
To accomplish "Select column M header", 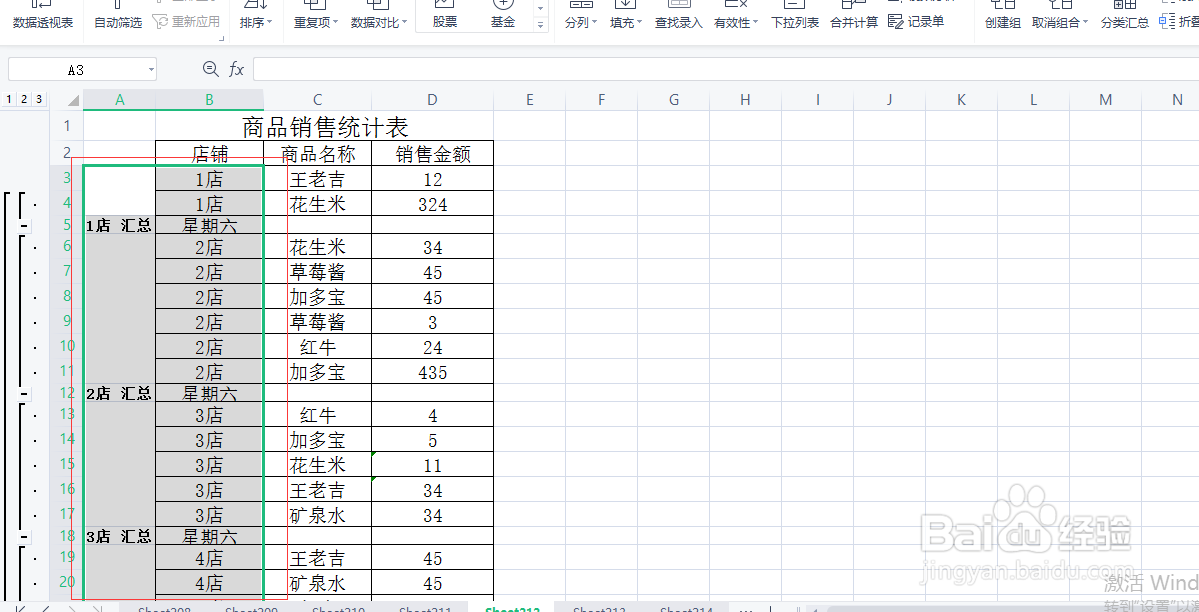I will (1105, 99).
